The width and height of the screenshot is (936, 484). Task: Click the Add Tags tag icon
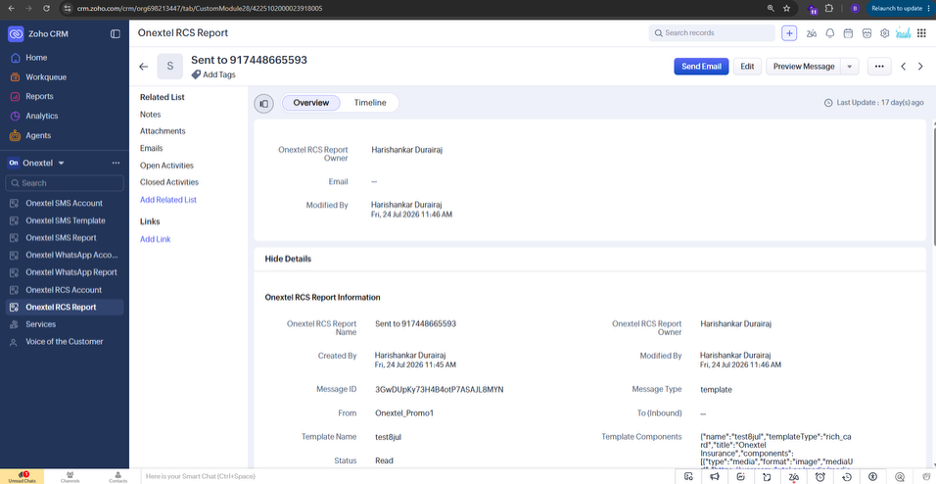(196, 75)
